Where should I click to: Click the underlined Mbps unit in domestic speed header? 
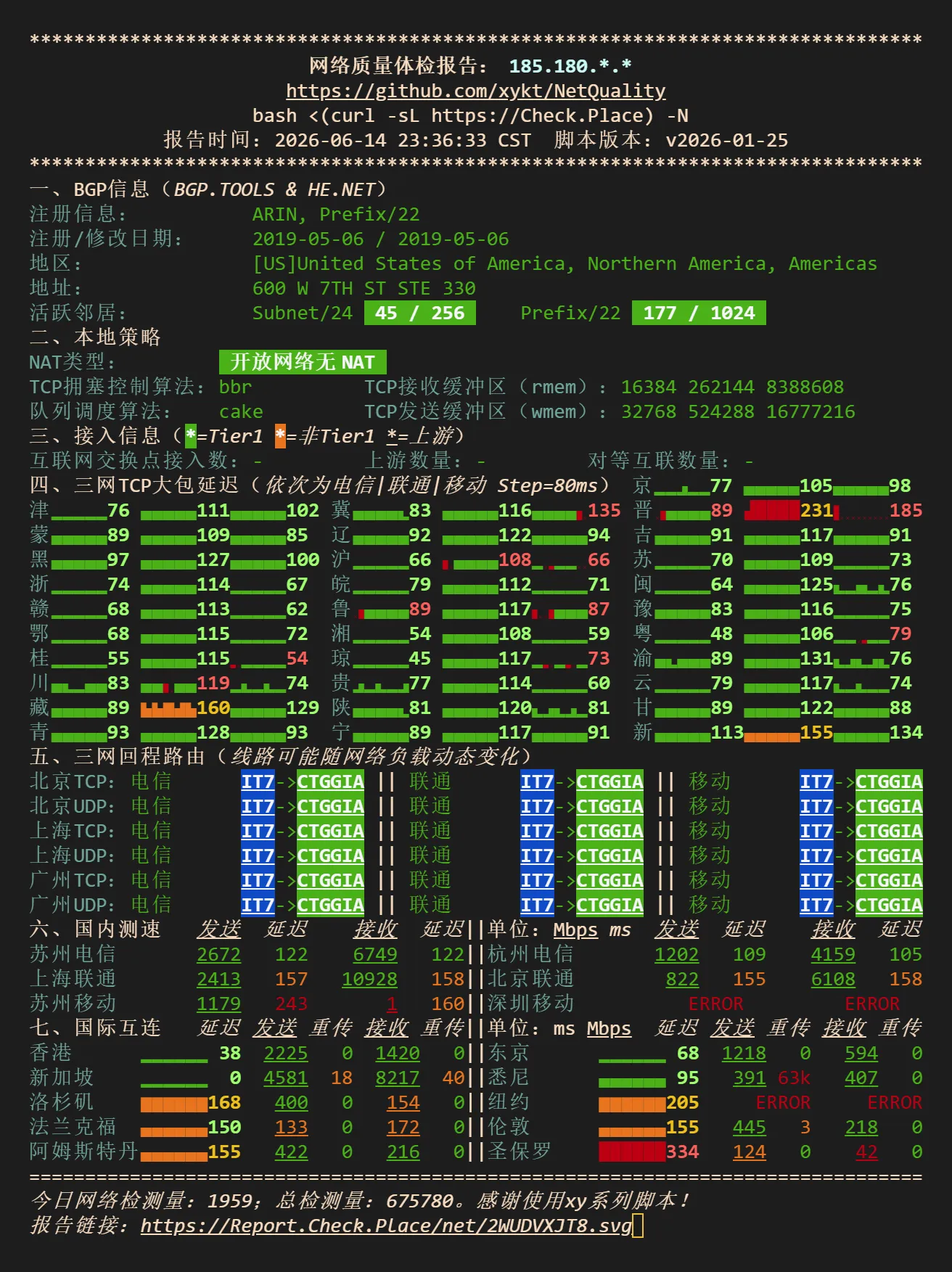pos(575,930)
